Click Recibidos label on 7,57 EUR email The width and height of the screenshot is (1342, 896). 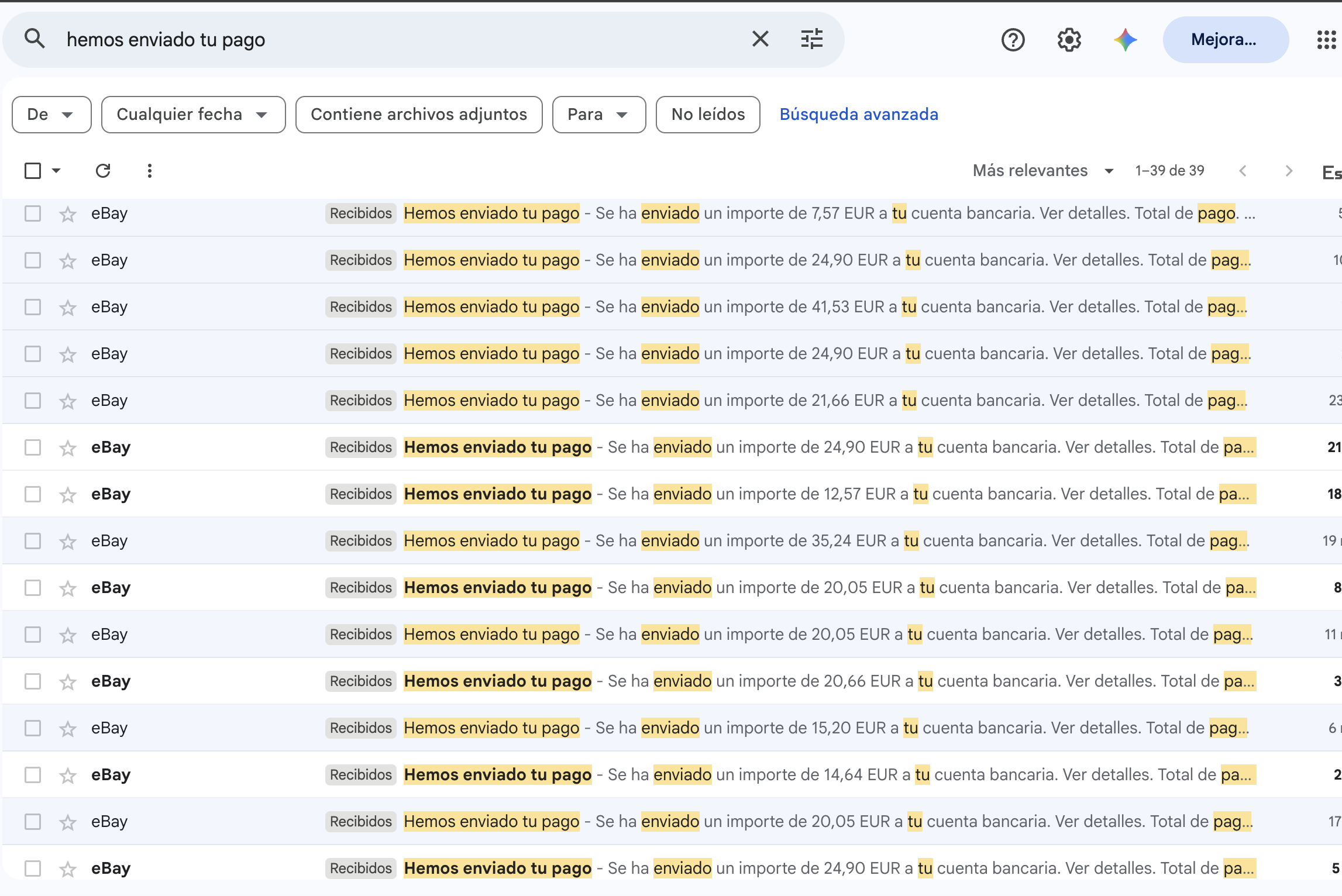pos(360,213)
